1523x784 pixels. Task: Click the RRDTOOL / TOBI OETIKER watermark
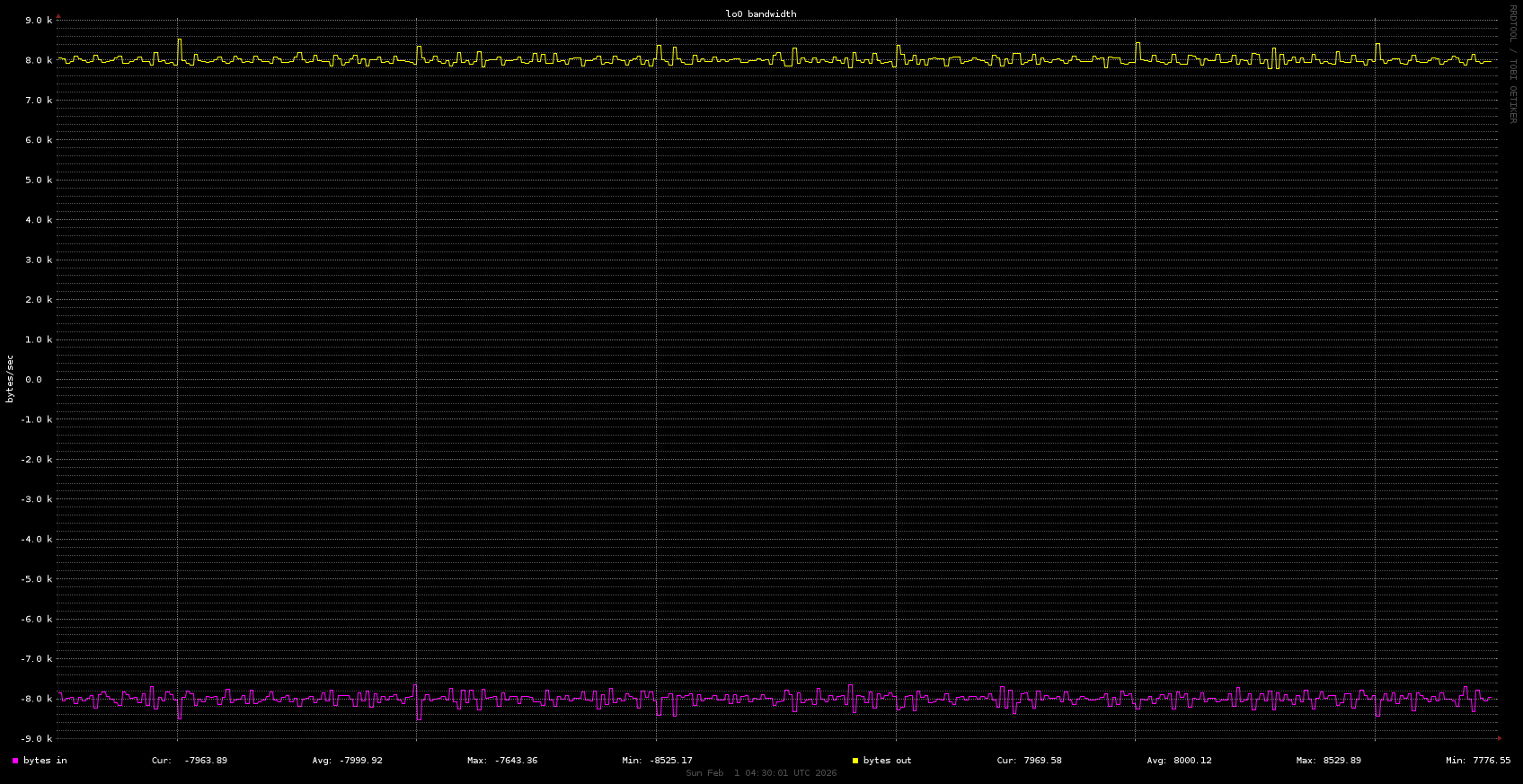(x=1512, y=64)
